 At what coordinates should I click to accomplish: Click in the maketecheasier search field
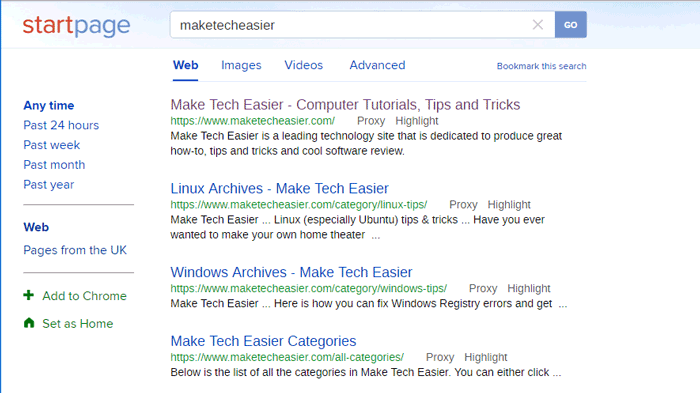pos(353,25)
